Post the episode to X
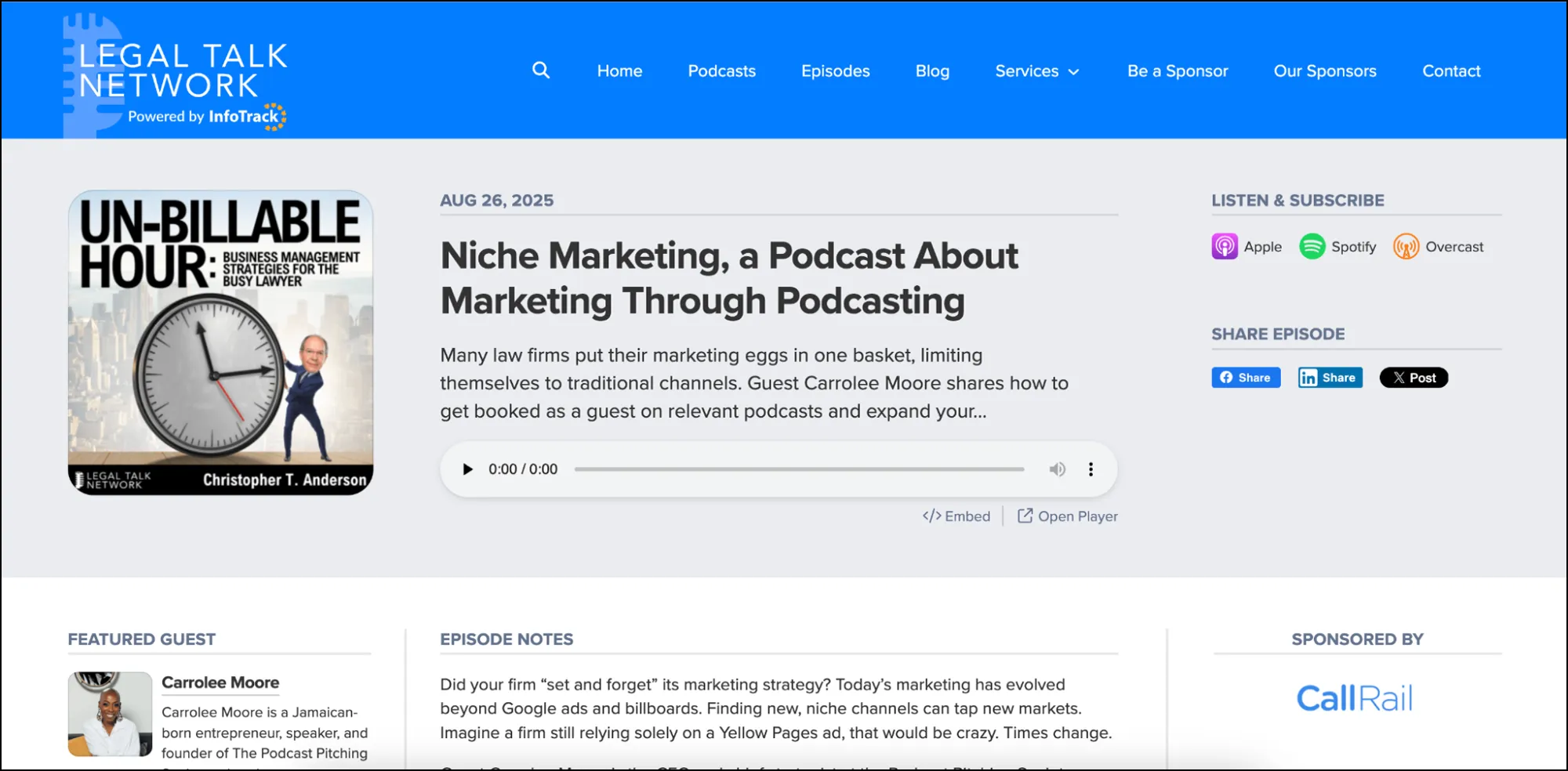This screenshot has height=771, width=1568. coord(1414,377)
